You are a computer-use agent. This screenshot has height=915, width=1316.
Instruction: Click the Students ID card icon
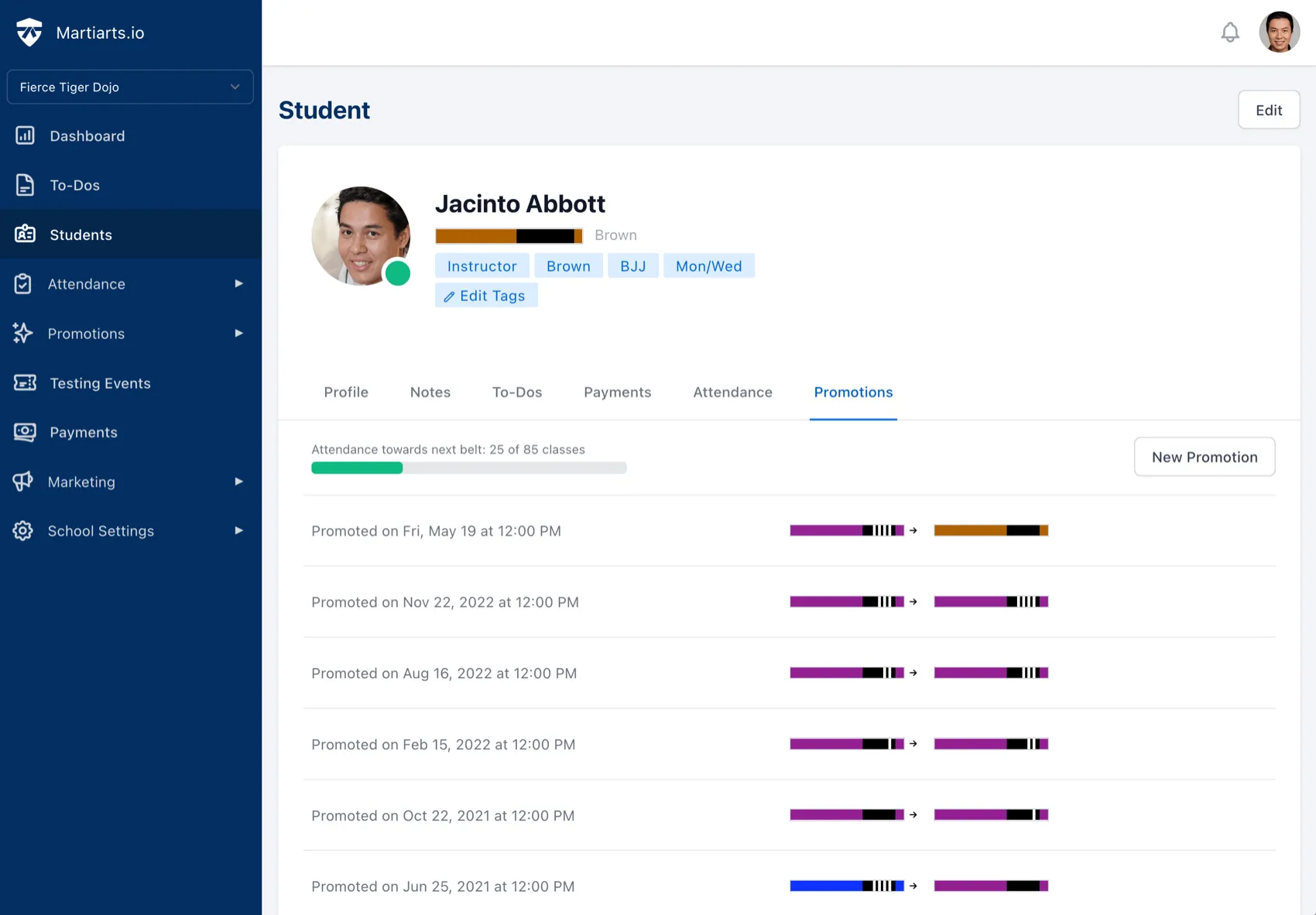25,234
